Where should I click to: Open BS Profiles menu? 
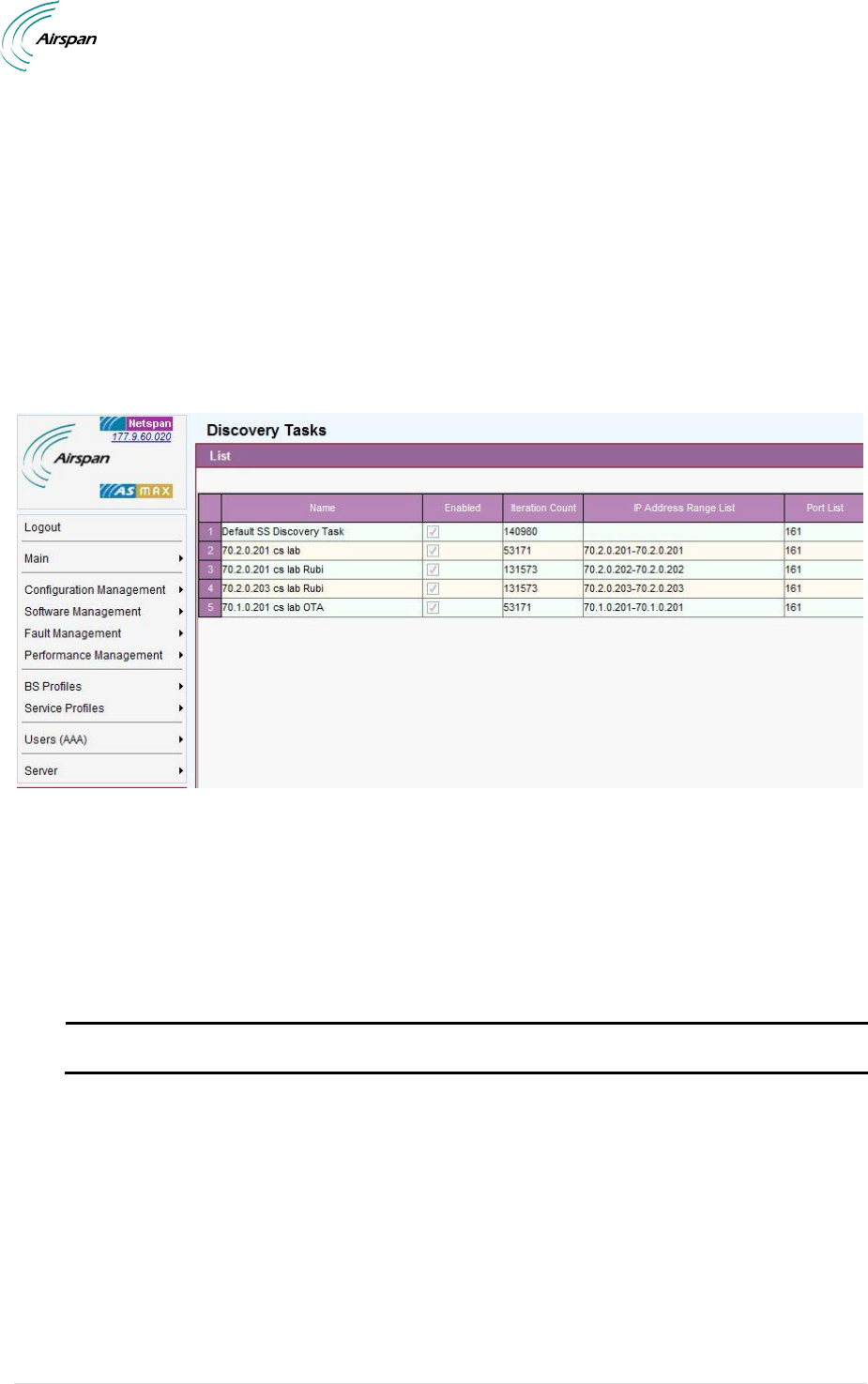[x=53, y=686]
